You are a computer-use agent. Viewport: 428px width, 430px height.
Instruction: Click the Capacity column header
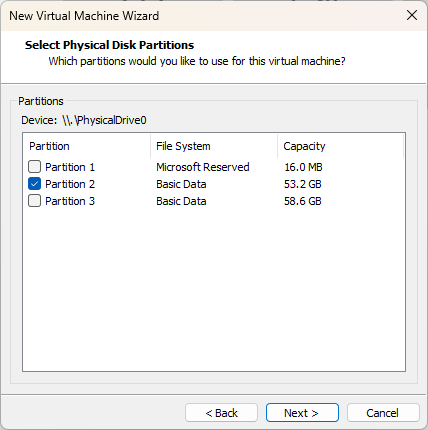pyautogui.click(x=340, y=146)
